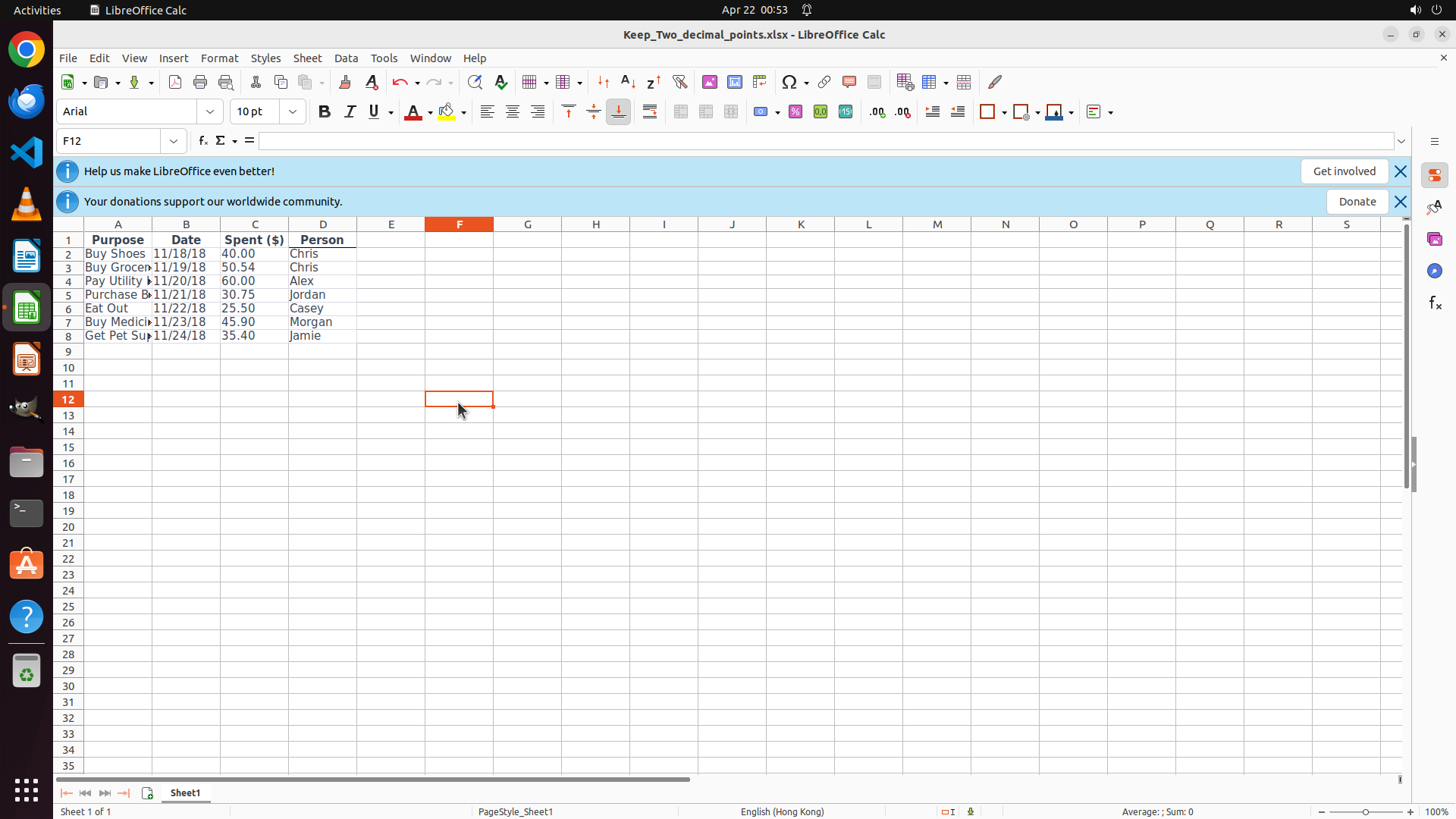1456x819 pixels.
Task: Toggle Italic formatting
Action: (x=350, y=111)
